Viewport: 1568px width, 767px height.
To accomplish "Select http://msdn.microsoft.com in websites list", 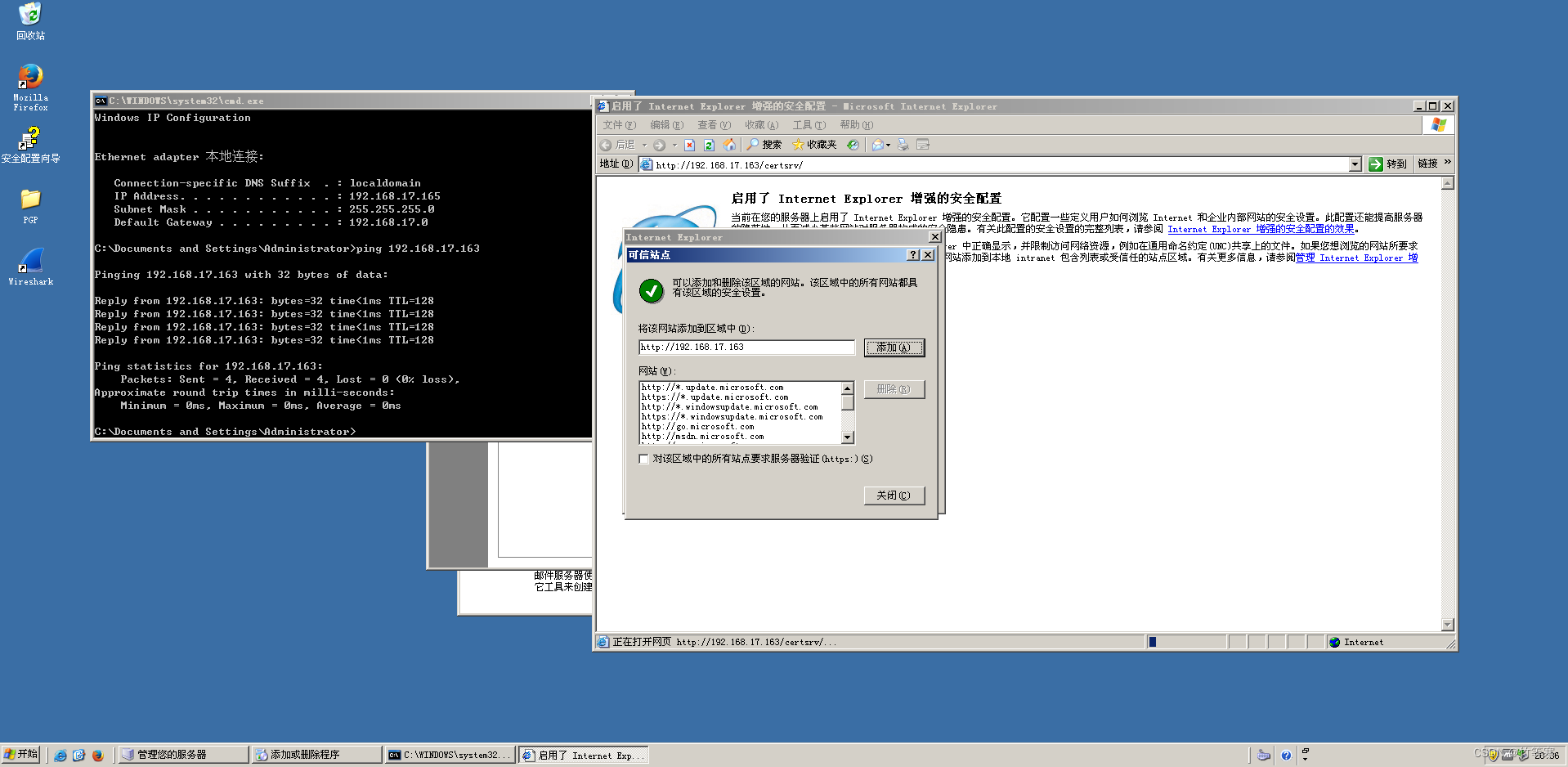I will point(702,437).
